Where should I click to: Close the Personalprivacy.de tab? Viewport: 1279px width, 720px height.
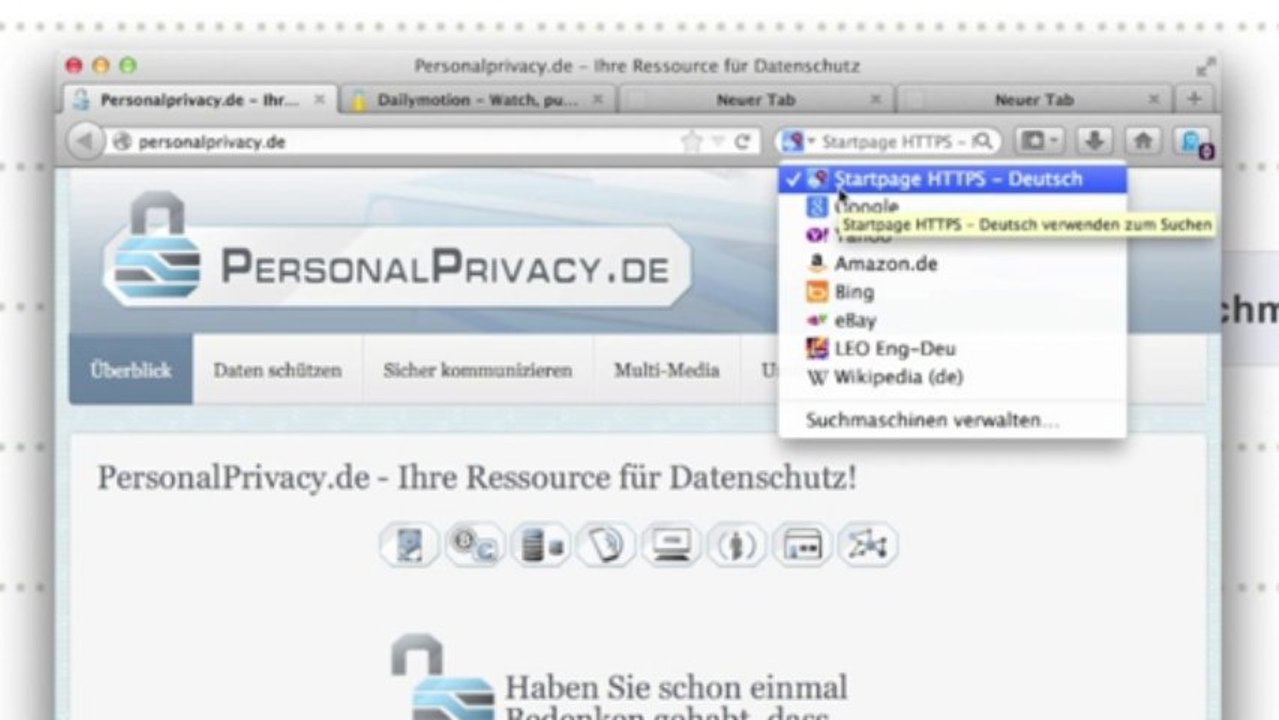click(x=320, y=99)
